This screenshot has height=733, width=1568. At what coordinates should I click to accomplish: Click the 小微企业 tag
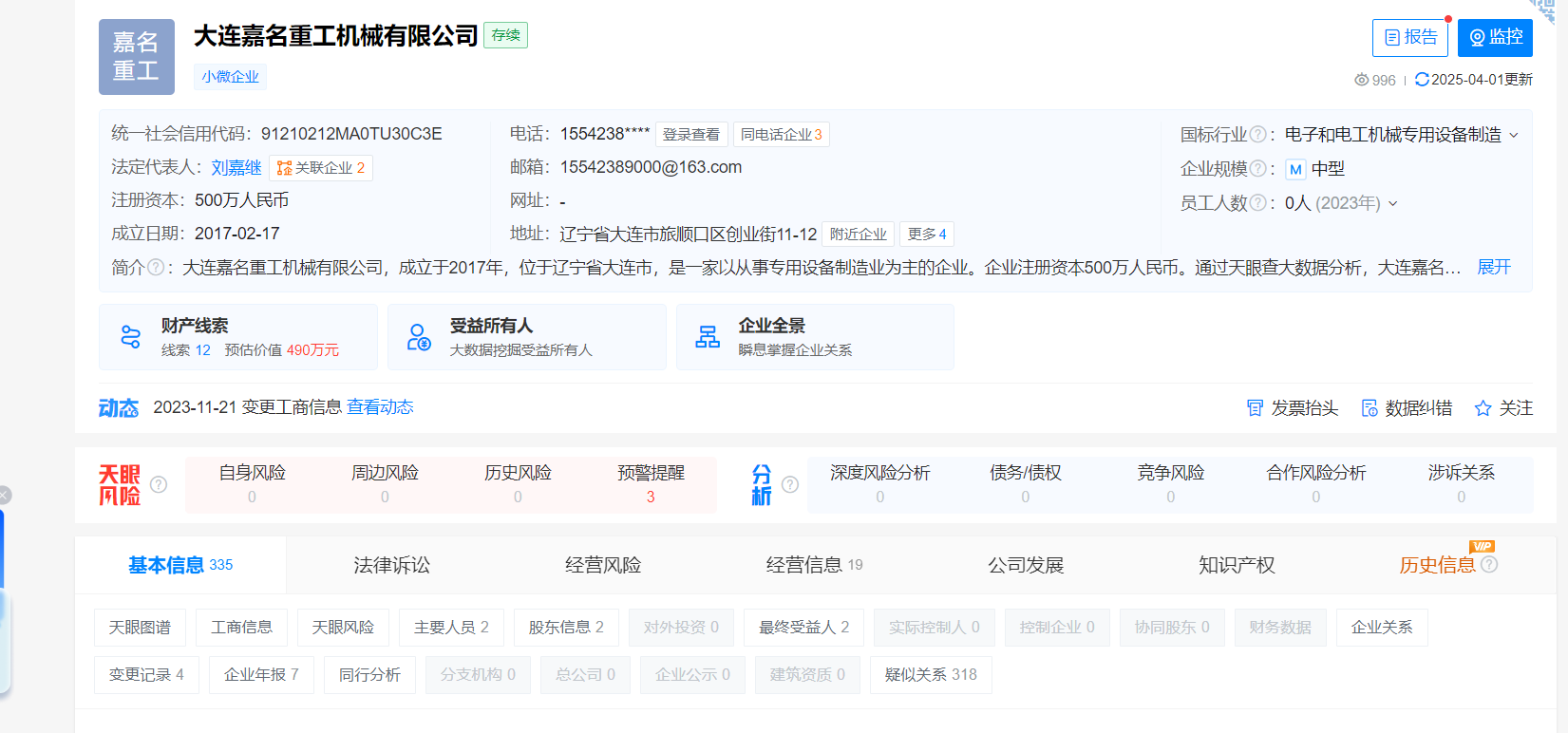pyautogui.click(x=230, y=77)
